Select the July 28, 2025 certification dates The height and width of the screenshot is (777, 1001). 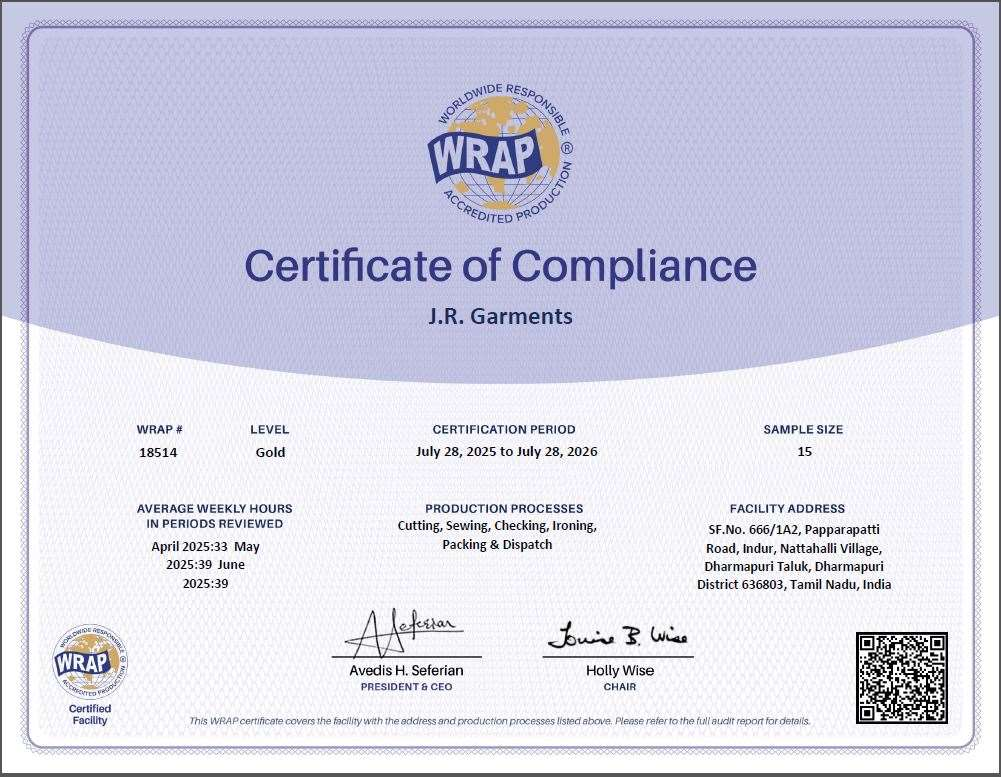506,452
